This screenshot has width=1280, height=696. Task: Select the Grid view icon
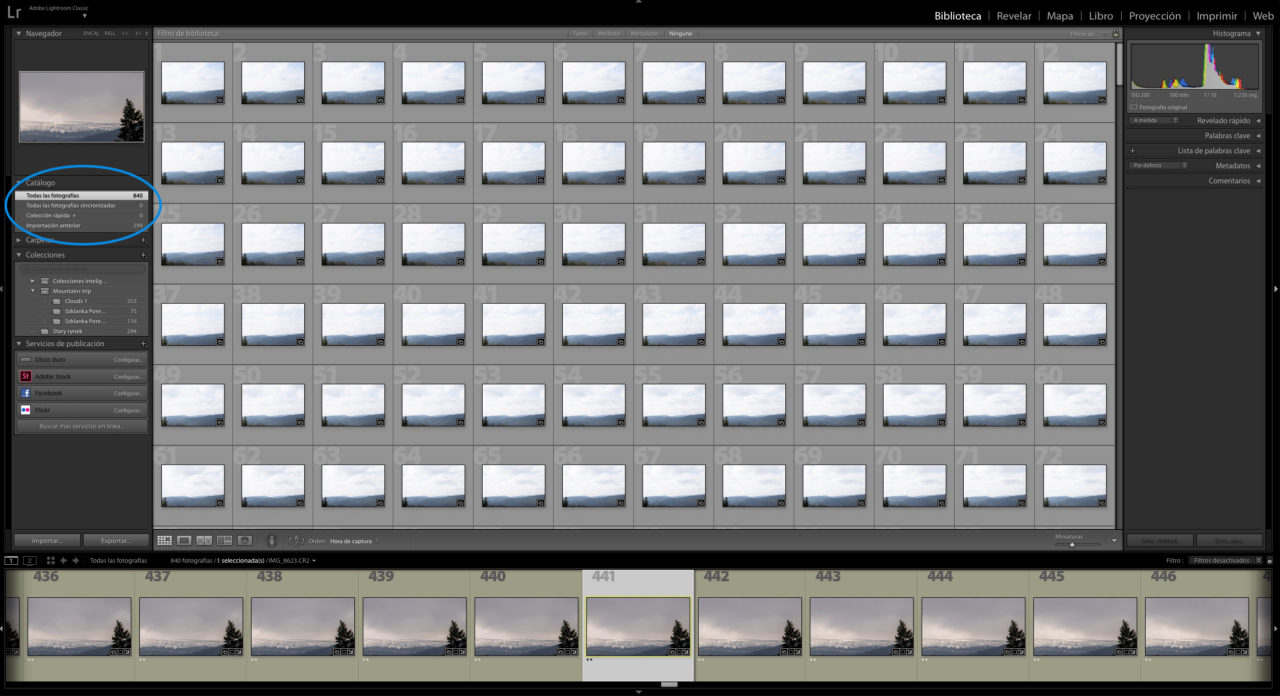click(163, 540)
